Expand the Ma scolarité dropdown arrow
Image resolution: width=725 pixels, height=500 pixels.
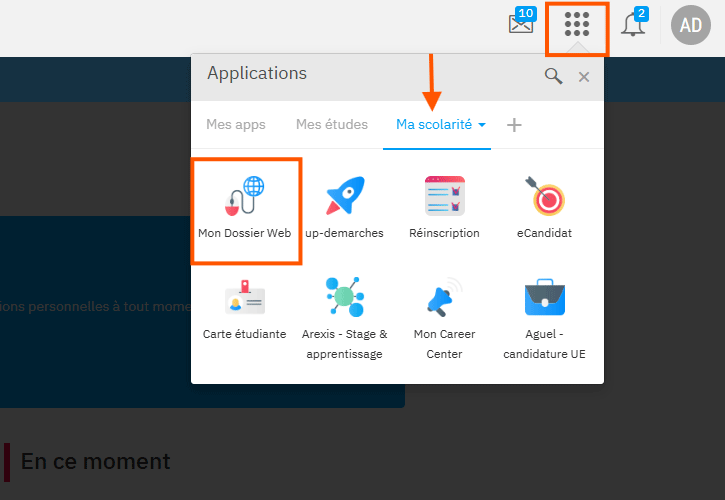click(x=482, y=126)
